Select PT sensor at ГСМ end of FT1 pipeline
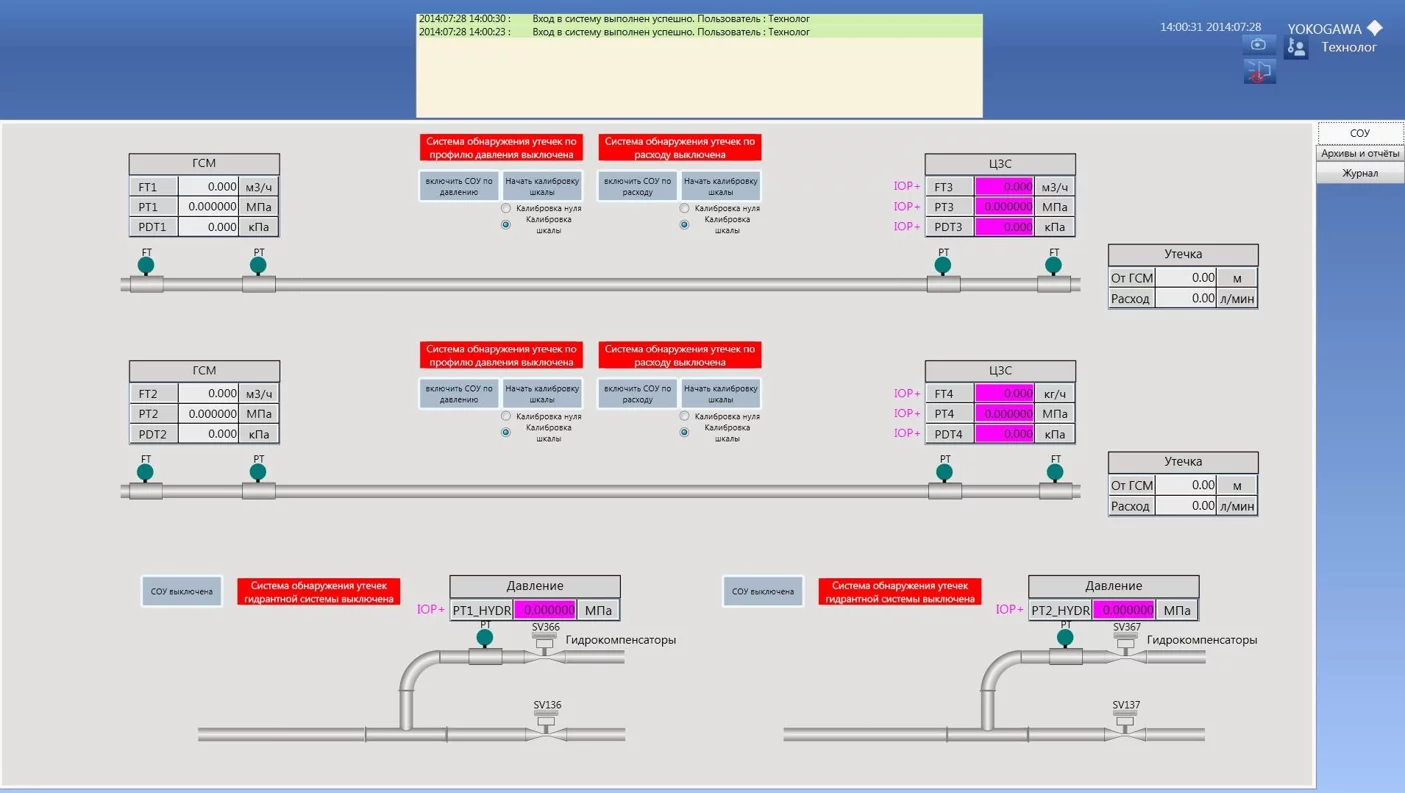 click(258, 265)
